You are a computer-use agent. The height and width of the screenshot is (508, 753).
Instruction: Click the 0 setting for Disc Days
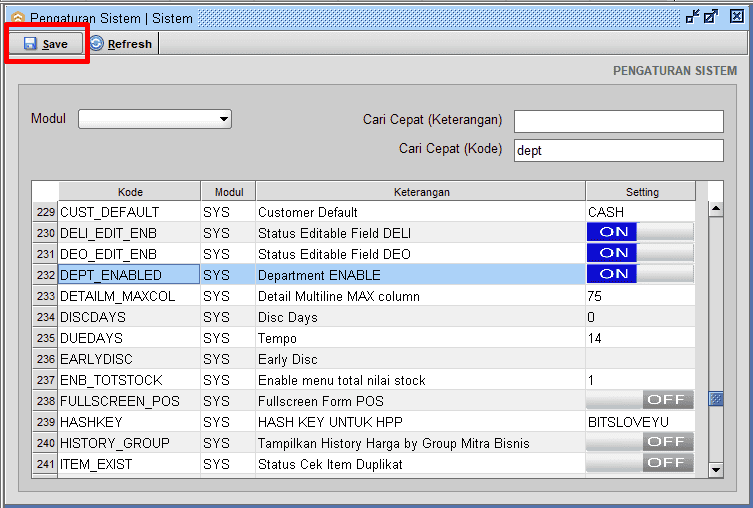click(640, 317)
